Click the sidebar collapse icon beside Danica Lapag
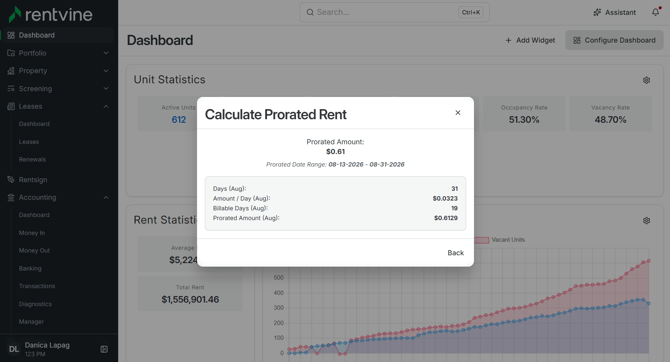Image resolution: width=670 pixels, height=362 pixels. click(x=104, y=349)
